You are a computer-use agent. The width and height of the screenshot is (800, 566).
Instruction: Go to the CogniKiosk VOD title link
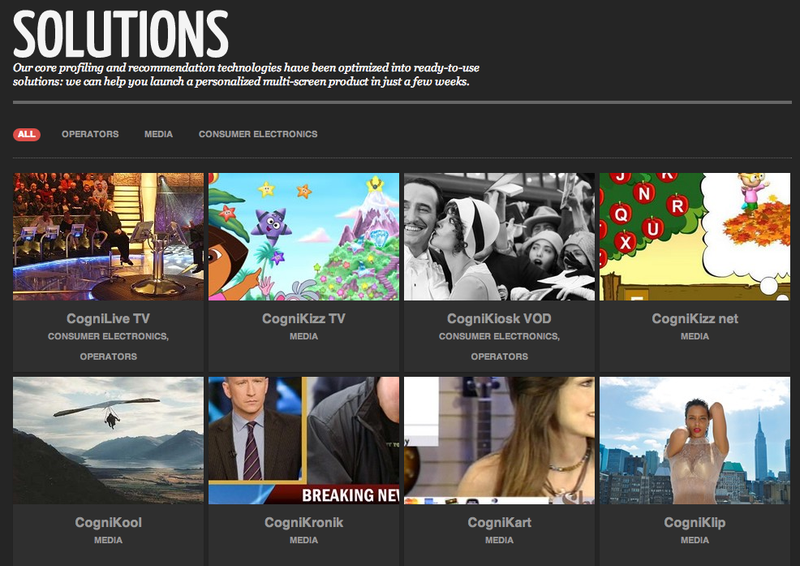coord(499,319)
